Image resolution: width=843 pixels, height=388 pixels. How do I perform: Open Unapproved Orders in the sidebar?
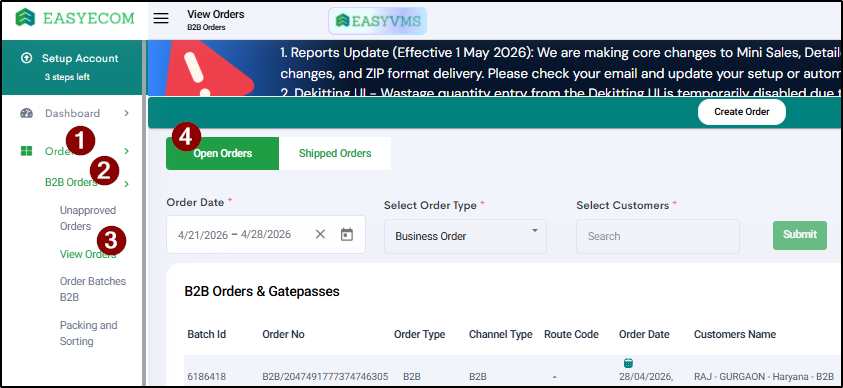[88, 218]
